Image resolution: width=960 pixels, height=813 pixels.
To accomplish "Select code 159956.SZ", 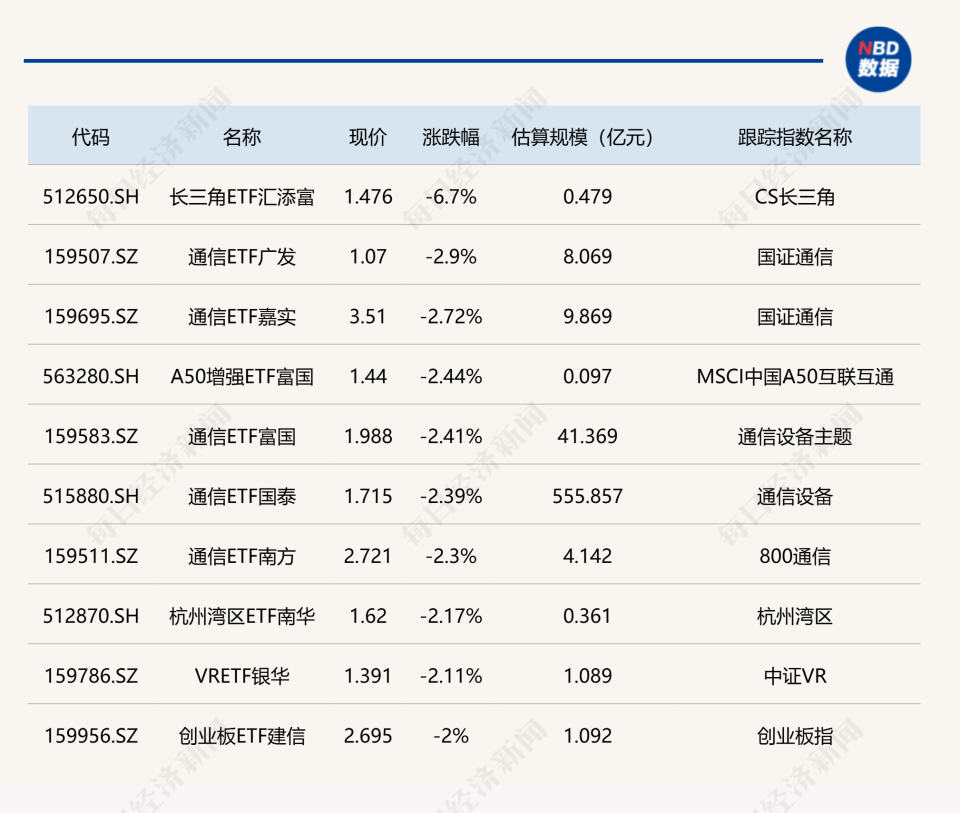I will click(91, 736).
